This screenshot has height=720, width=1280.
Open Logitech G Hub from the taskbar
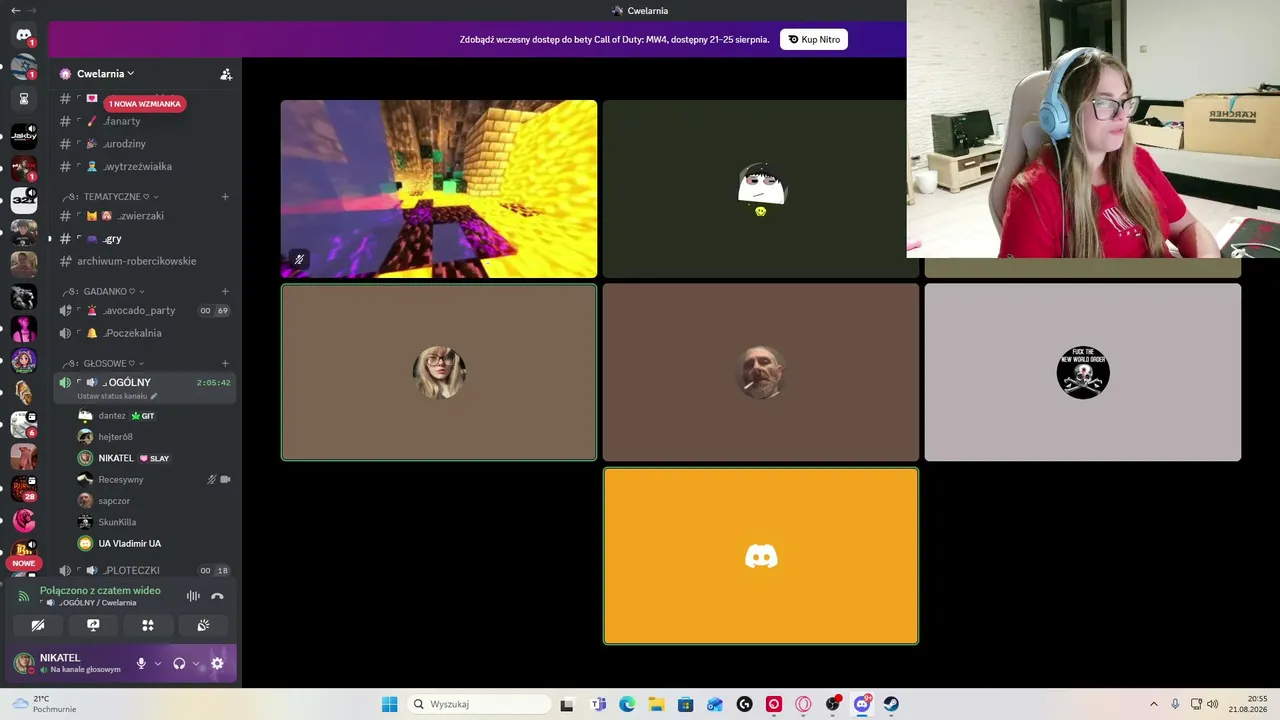744,704
